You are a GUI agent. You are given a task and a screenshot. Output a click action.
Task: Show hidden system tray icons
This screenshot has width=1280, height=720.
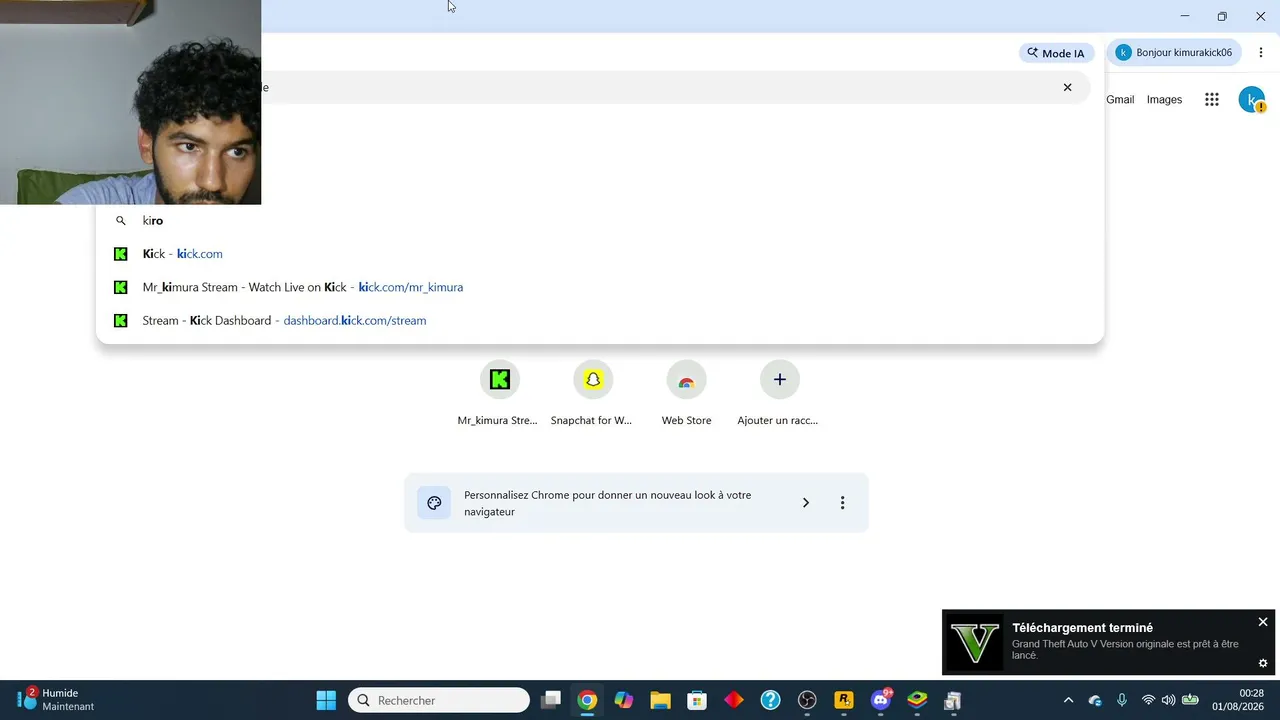coord(1068,700)
